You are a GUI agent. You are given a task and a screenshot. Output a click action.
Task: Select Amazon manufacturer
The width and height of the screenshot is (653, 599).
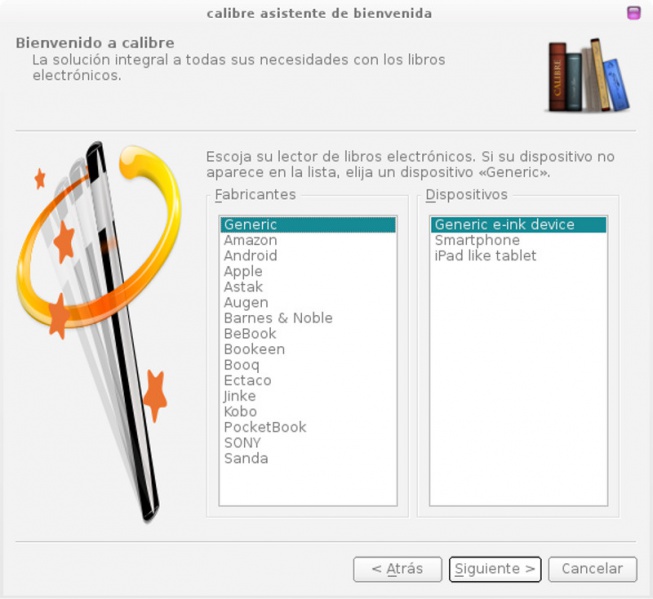point(308,240)
